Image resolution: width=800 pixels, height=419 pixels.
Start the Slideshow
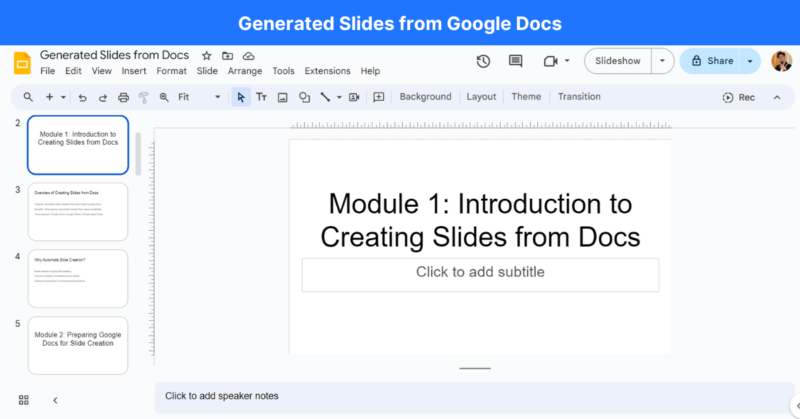618,61
